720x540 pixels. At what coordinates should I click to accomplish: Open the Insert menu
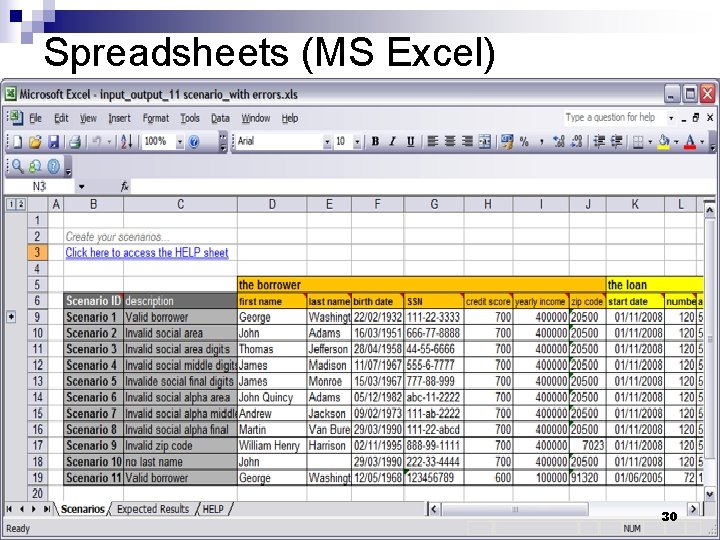pyautogui.click(x=119, y=118)
